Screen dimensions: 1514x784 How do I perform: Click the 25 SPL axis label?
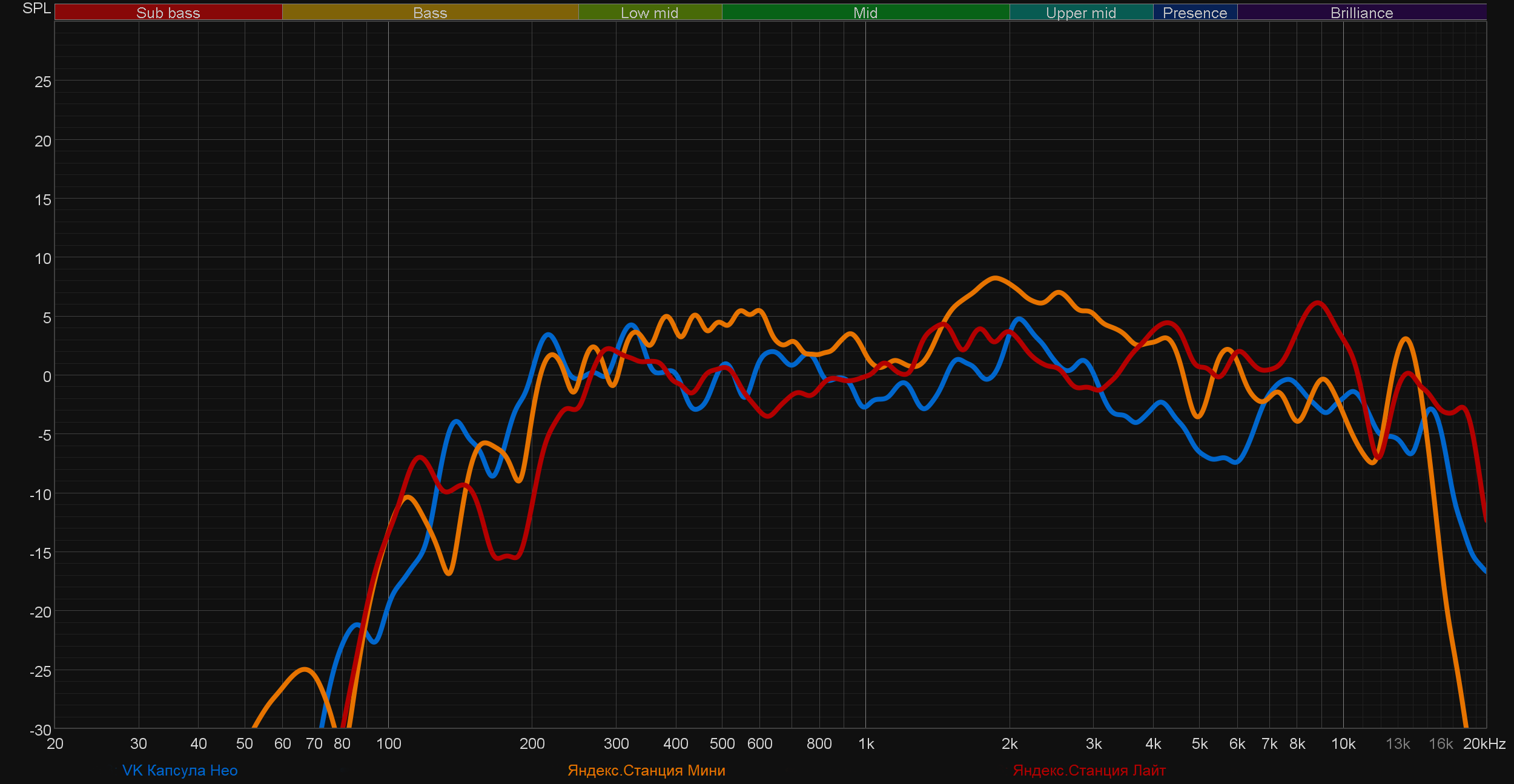click(x=42, y=82)
